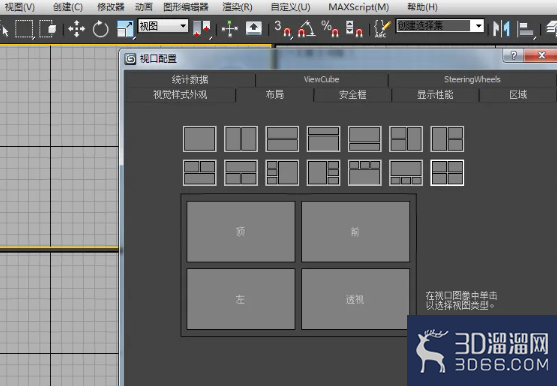
Task: Close the 视口配置 dialog
Action: tap(541, 55)
